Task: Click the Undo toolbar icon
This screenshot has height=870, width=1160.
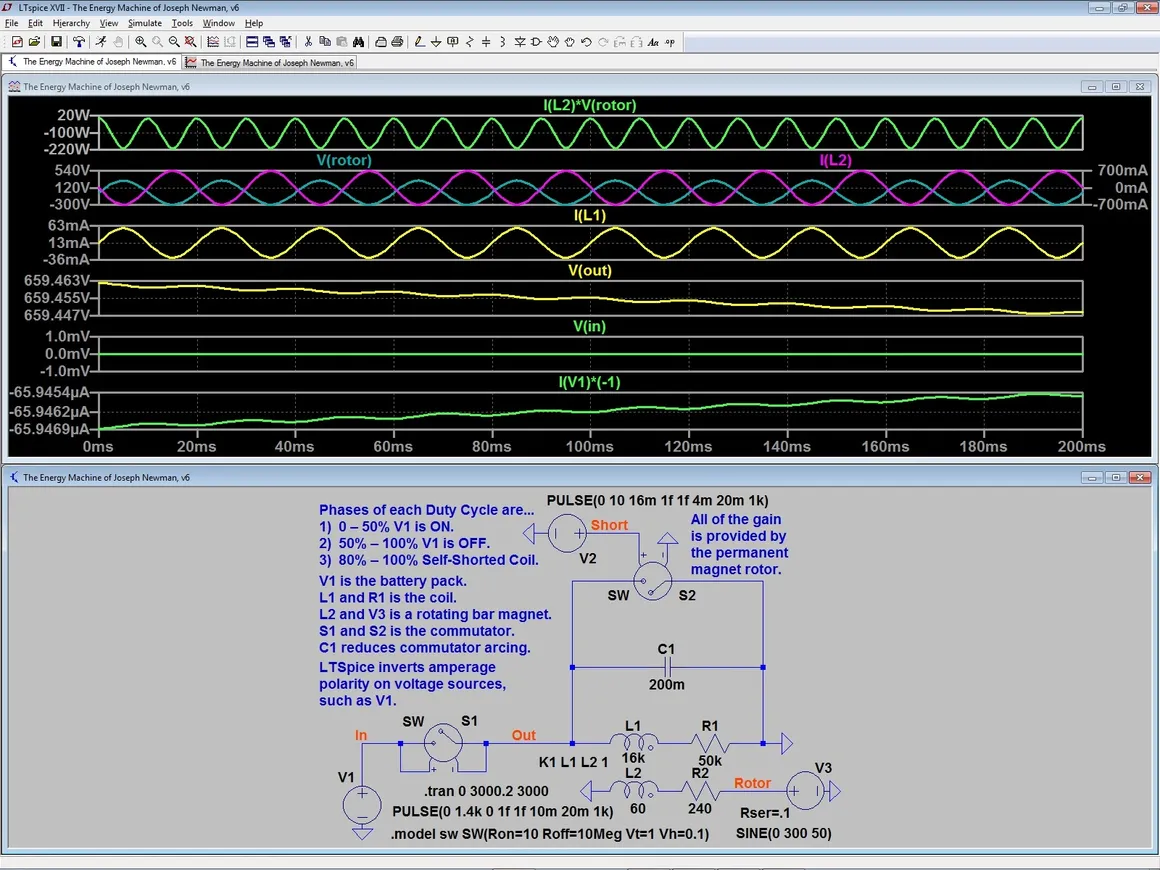Action: pos(586,42)
